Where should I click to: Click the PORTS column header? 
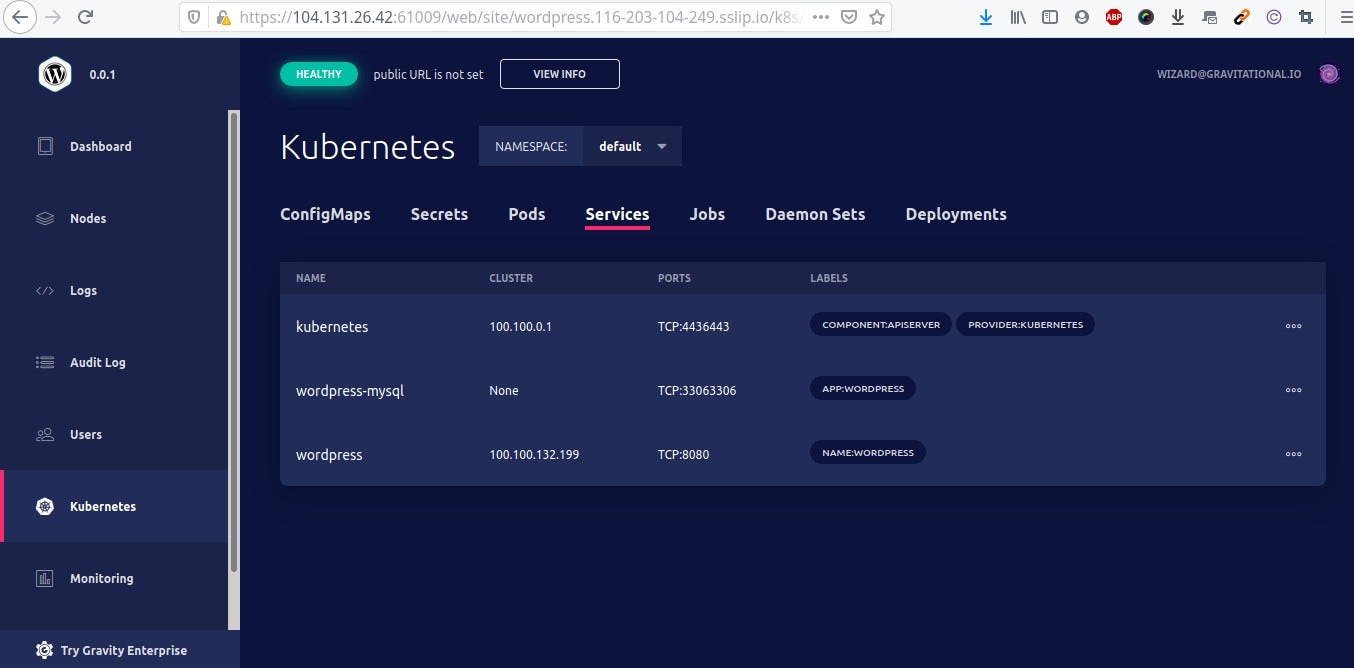[x=674, y=278]
